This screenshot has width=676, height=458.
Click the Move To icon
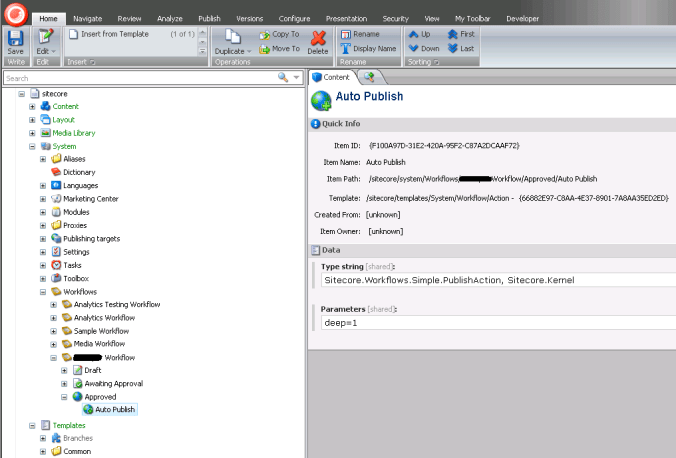tap(264, 49)
